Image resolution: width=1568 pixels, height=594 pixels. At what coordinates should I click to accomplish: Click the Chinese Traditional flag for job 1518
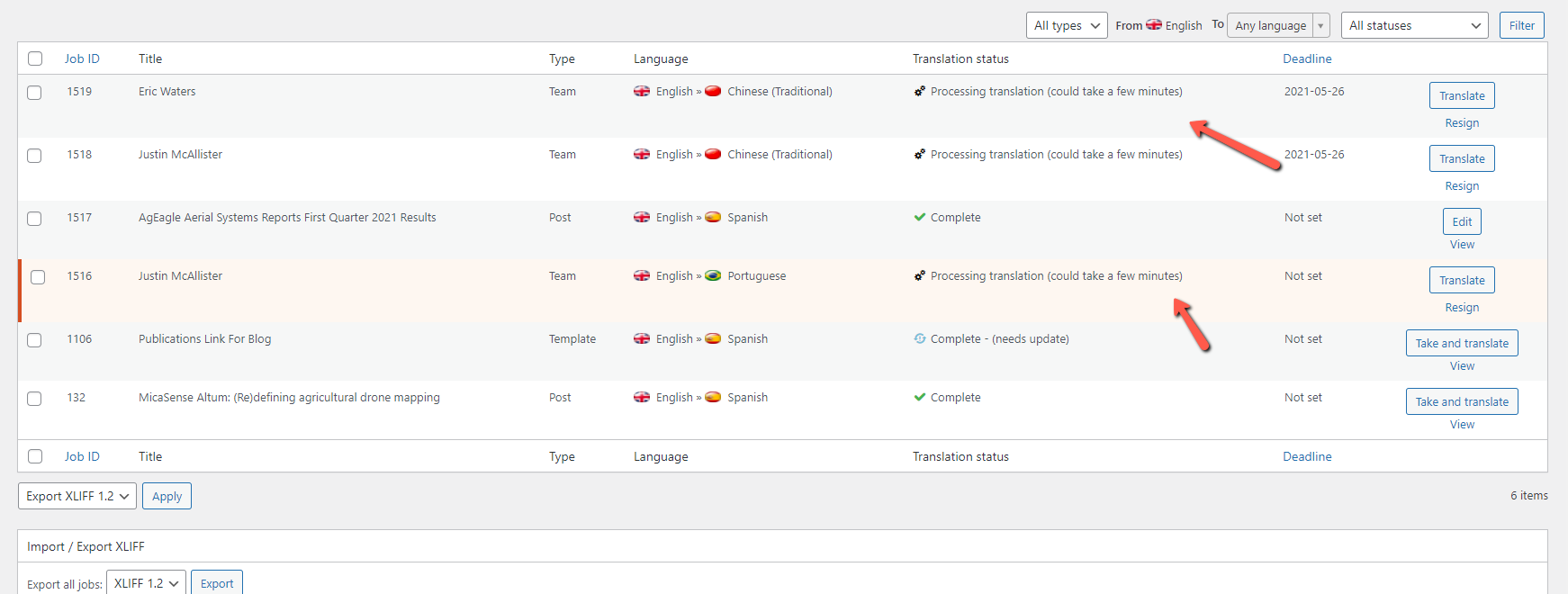pyautogui.click(x=713, y=155)
